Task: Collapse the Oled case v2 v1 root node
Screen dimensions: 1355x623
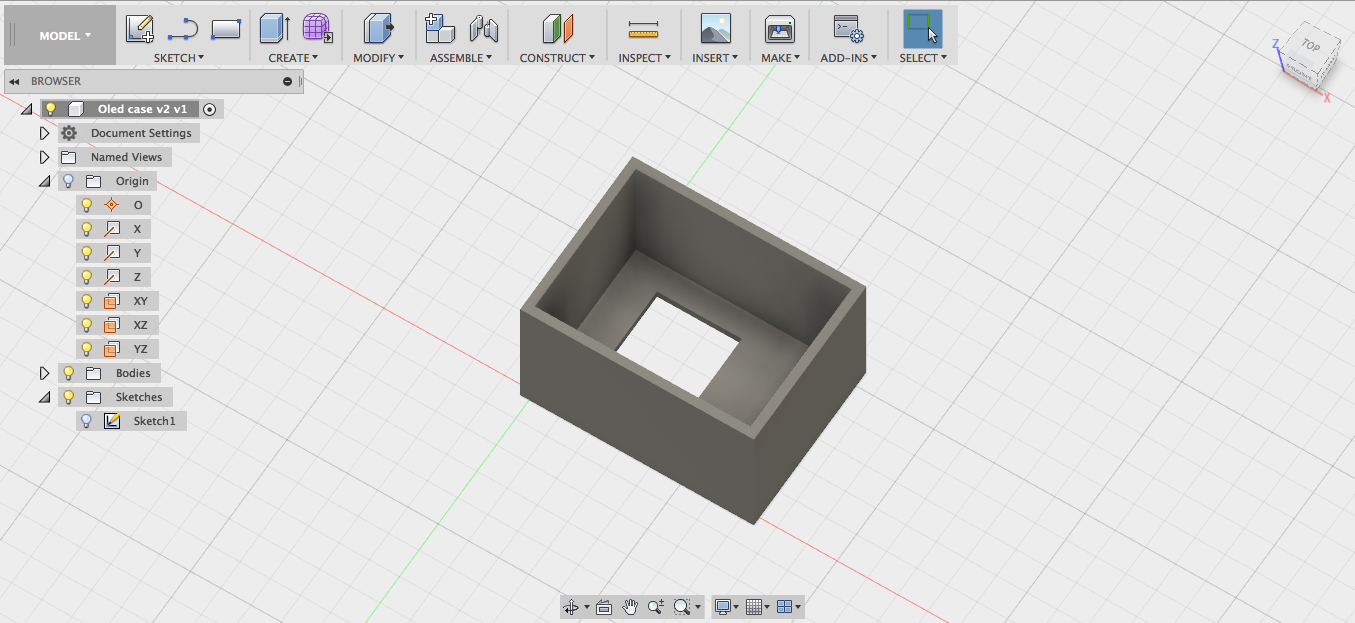Action: (x=26, y=109)
